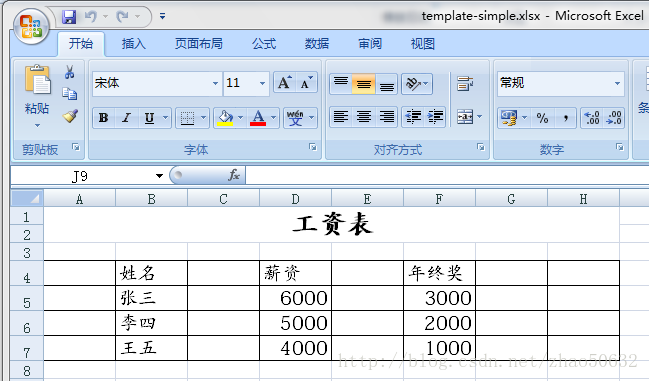This screenshot has height=381, width=649.
Task: Paste clipboard contents using the paste icon
Action: click(x=37, y=79)
